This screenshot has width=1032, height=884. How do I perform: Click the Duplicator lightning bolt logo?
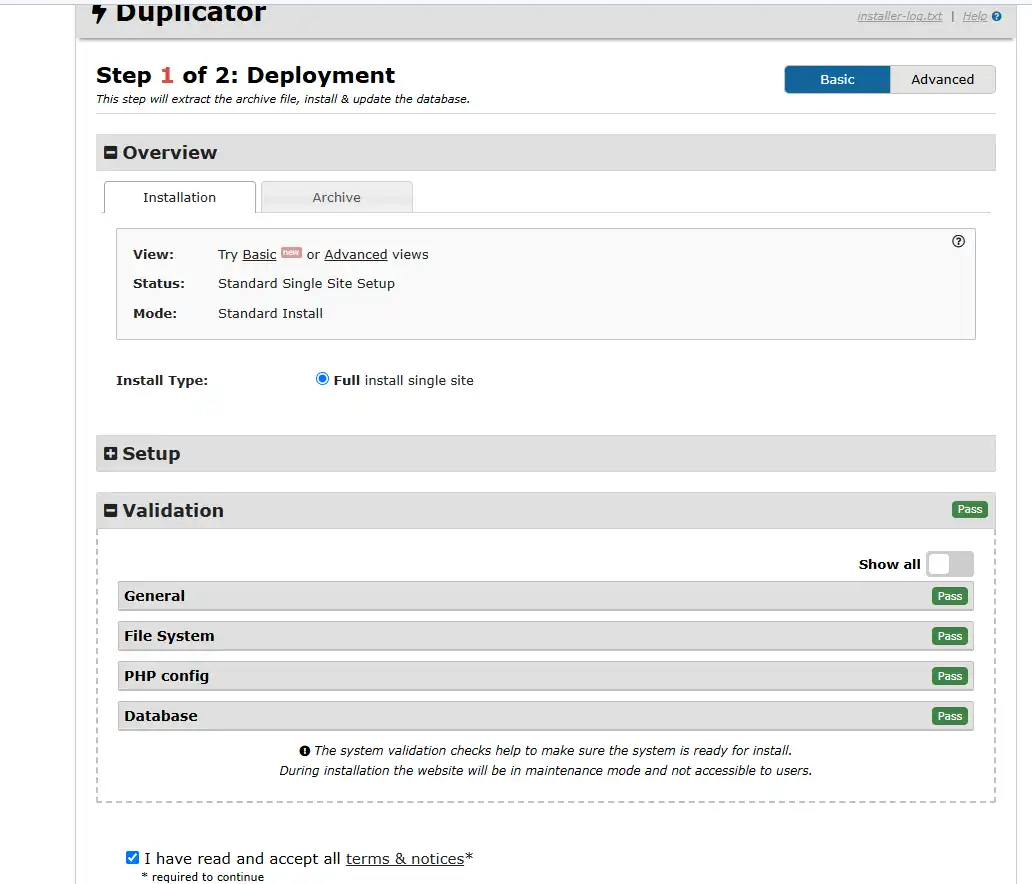pyautogui.click(x=99, y=13)
